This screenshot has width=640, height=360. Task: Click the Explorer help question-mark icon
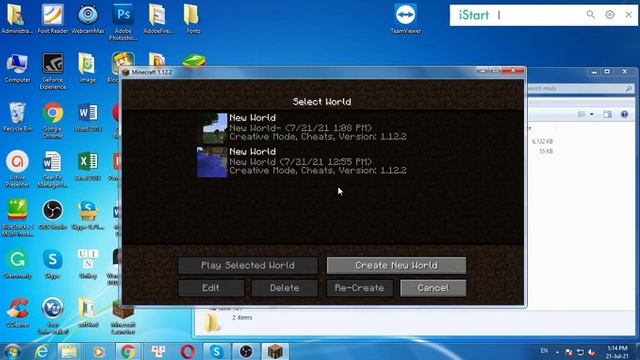624,114
